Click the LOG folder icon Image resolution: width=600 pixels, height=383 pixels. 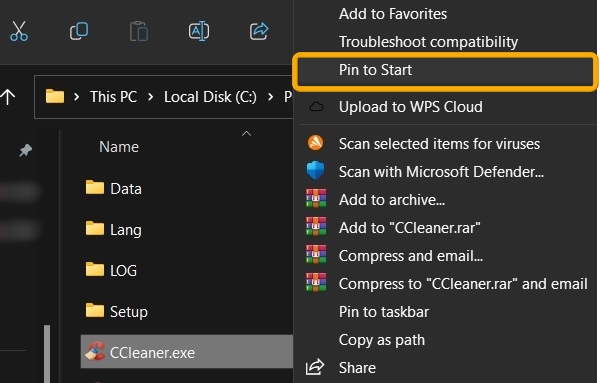(x=95, y=269)
